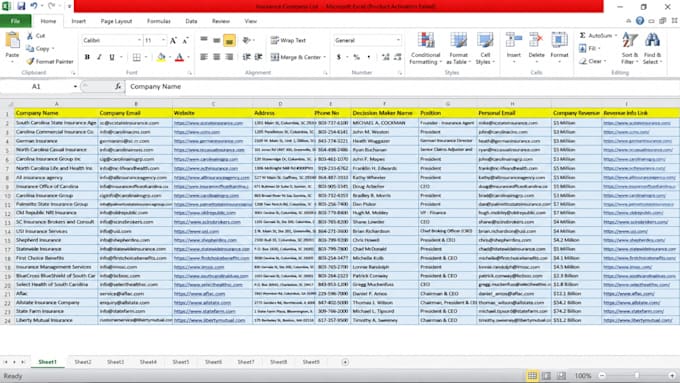Apply Accounting dollar format
Screen dimensions: 680x383
point(339,57)
